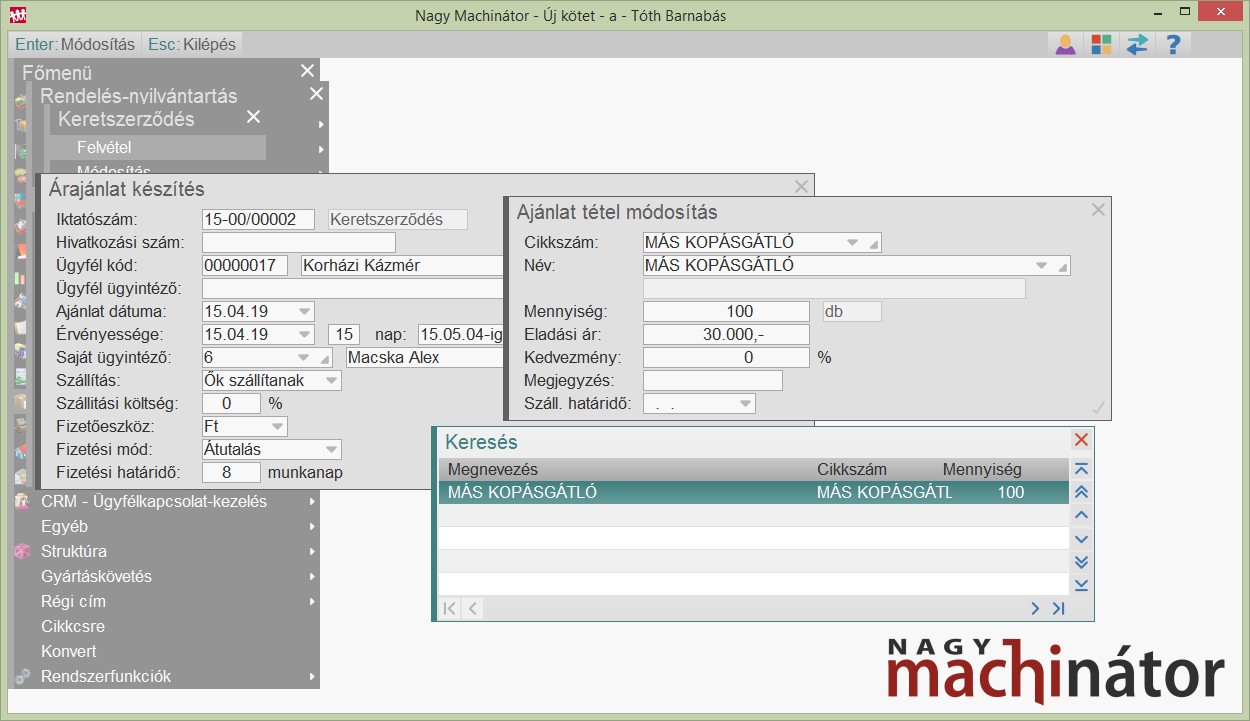1250x721 pixels.
Task: Open CRM - Ügyfélkapcsolat-kezelés menu
Action: [x=153, y=502]
